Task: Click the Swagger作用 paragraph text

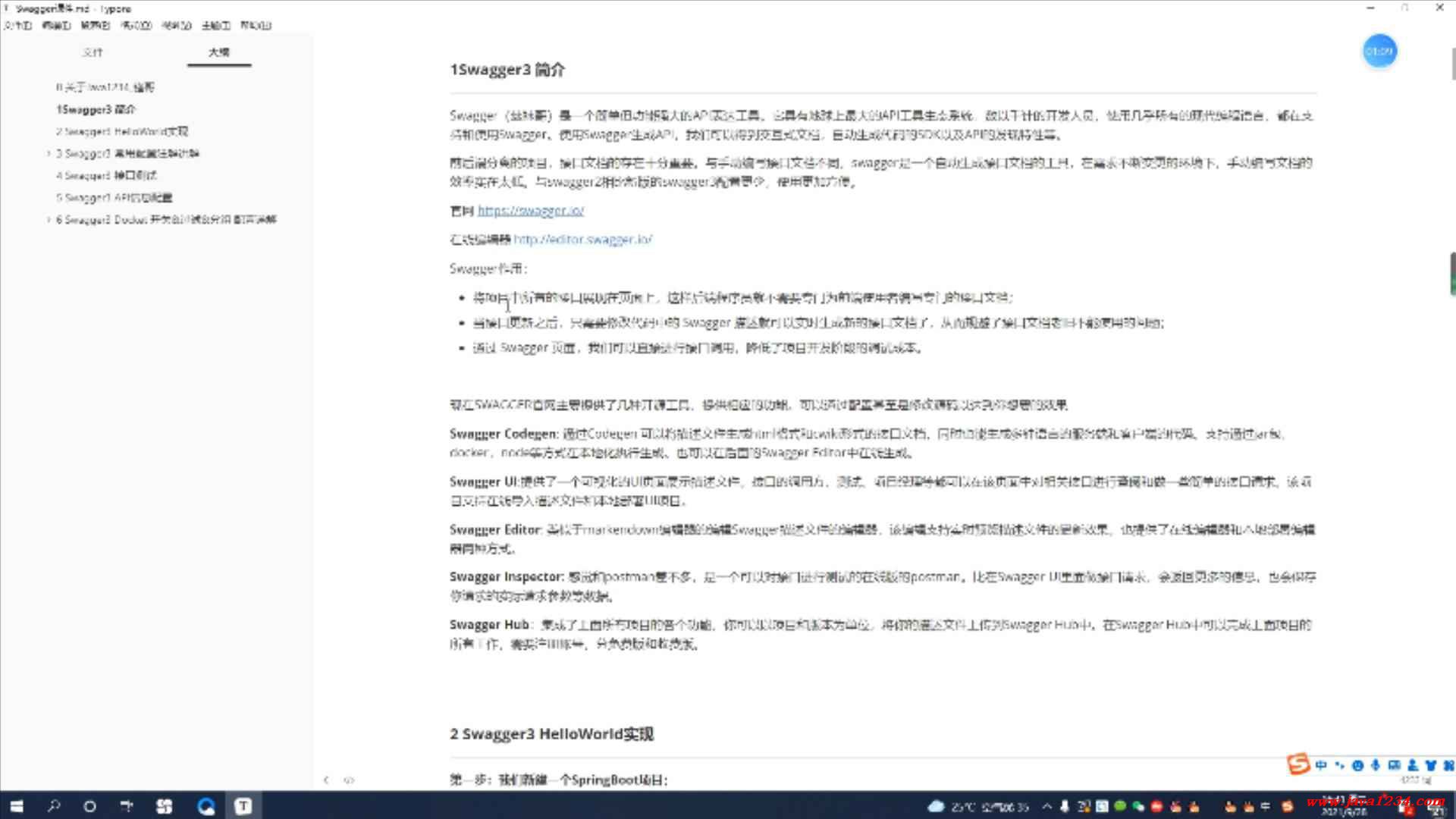Action: point(488,268)
